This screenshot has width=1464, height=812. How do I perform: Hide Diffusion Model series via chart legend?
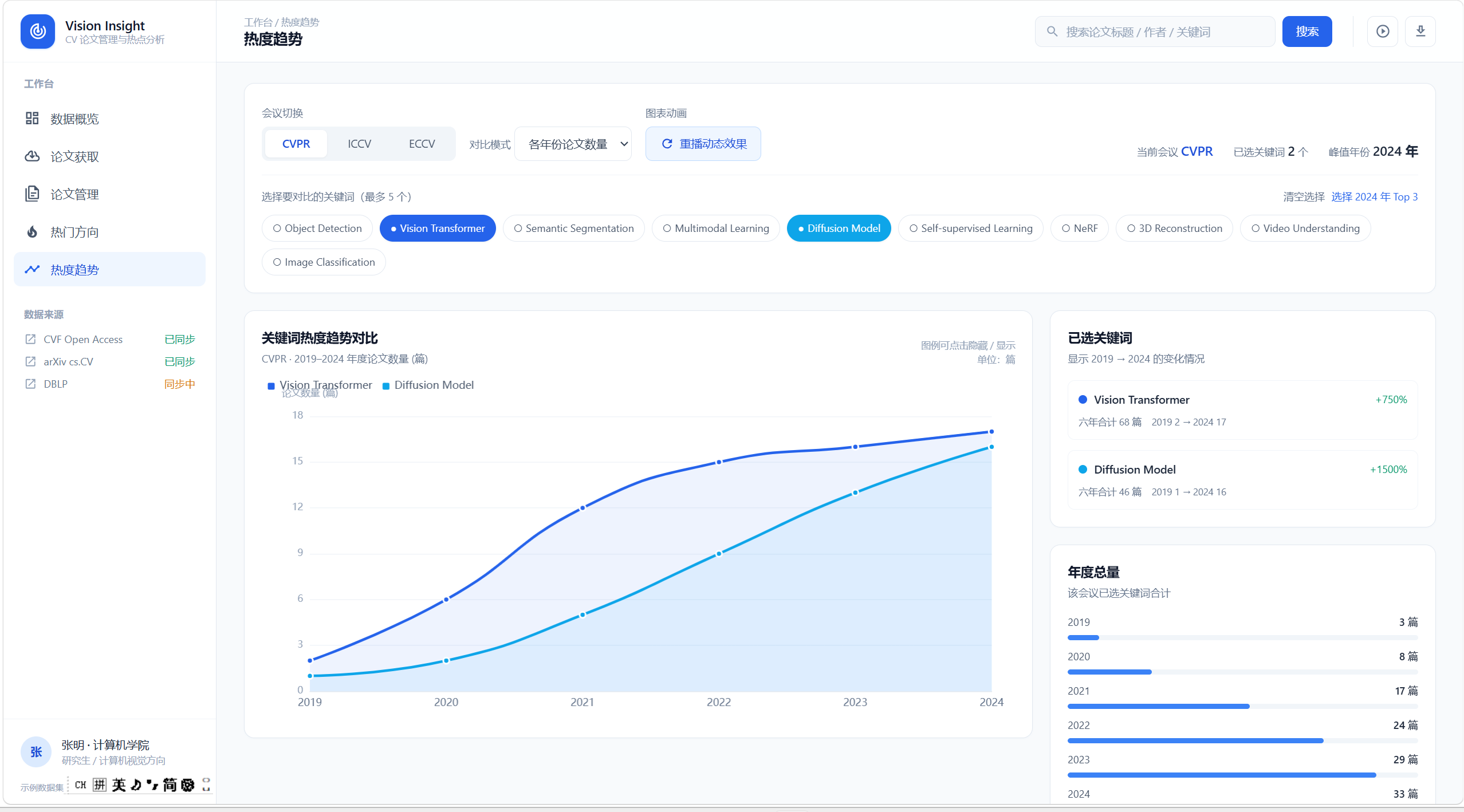(428, 385)
